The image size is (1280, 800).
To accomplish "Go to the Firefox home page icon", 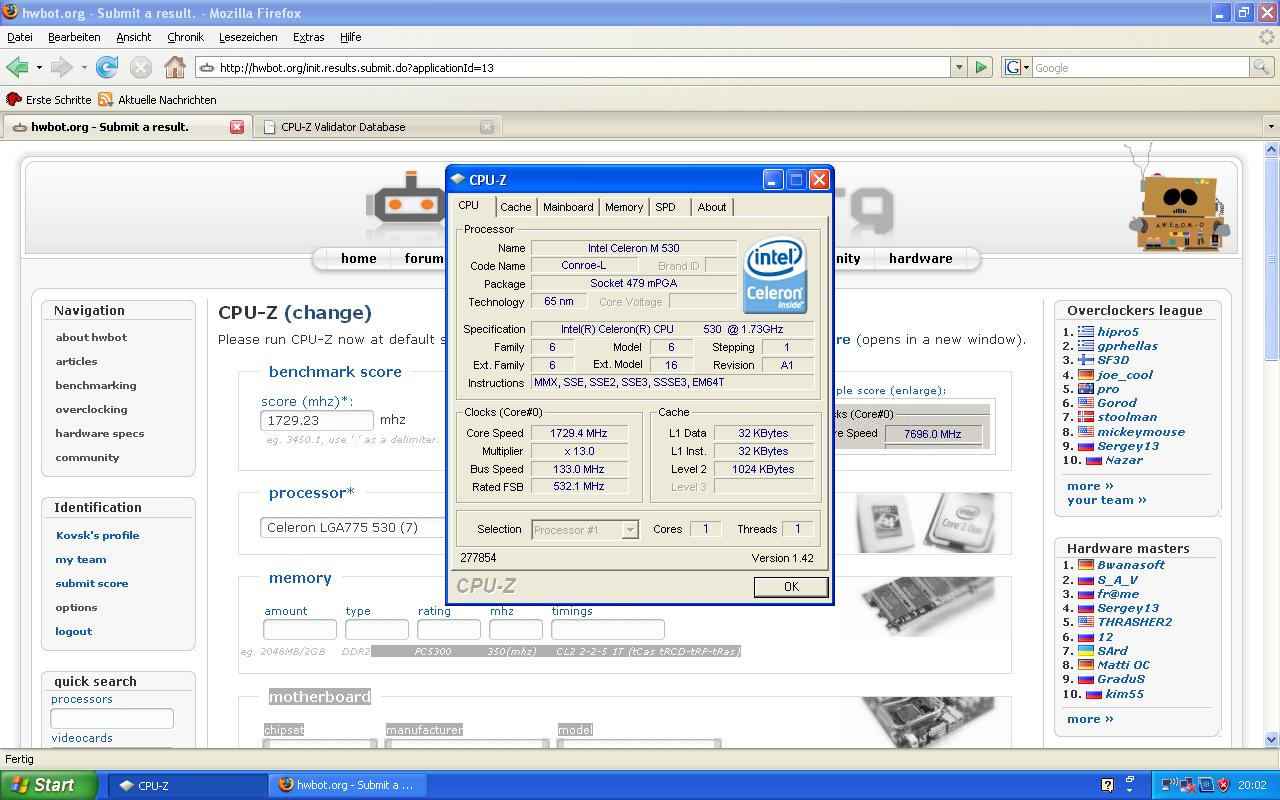I will (175, 67).
